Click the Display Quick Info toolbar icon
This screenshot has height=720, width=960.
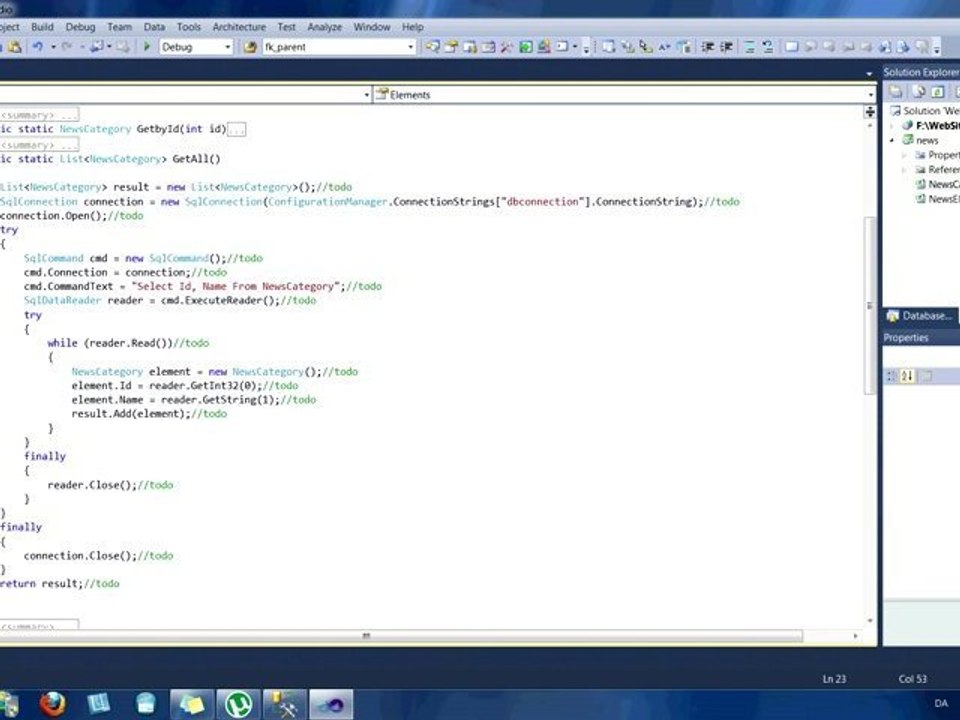pos(646,47)
